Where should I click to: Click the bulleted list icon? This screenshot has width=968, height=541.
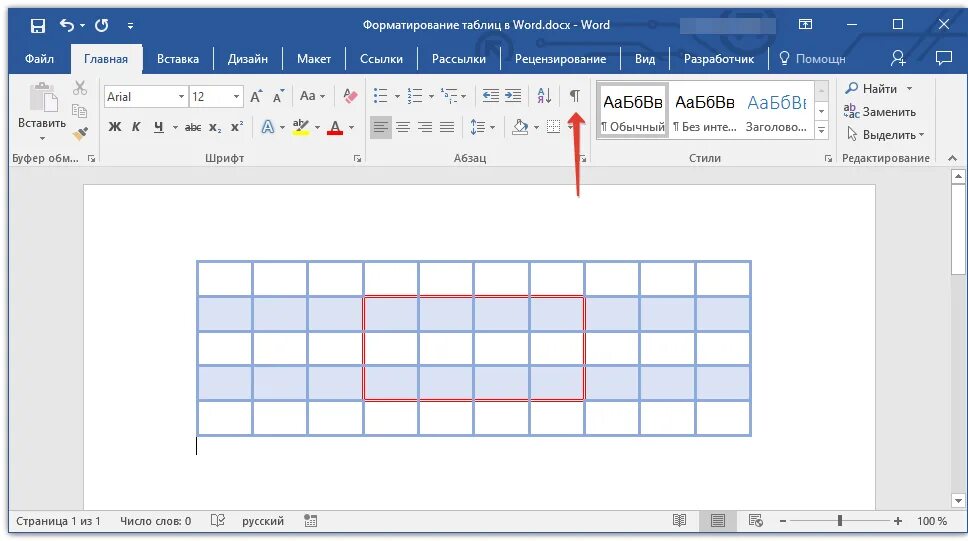tap(381, 96)
